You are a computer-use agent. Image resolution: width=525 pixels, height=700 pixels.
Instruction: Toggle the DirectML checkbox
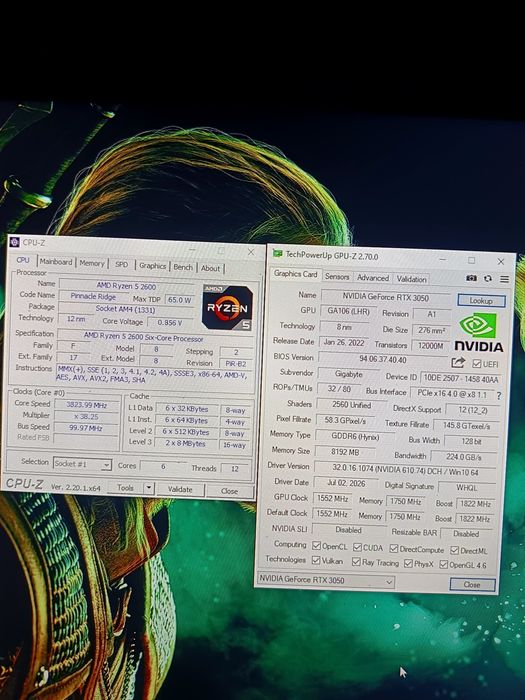pyautogui.click(x=454, y=550)
